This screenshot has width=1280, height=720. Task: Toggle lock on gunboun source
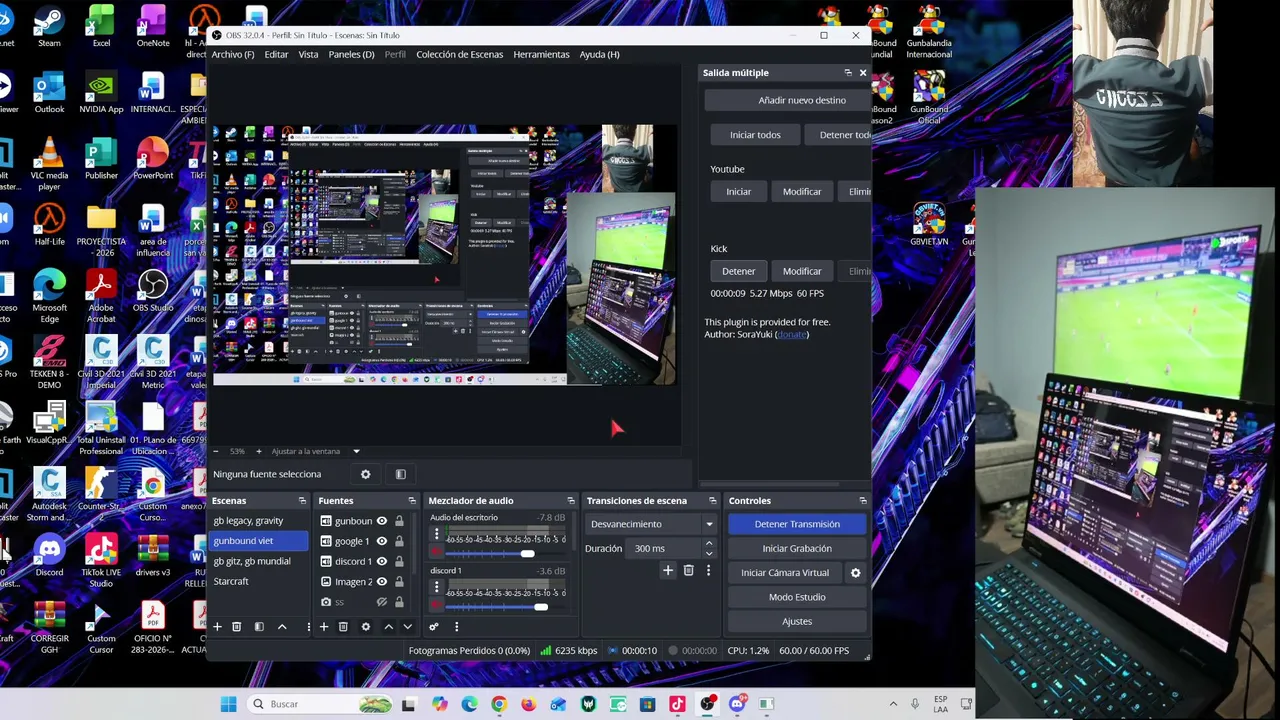399,521
